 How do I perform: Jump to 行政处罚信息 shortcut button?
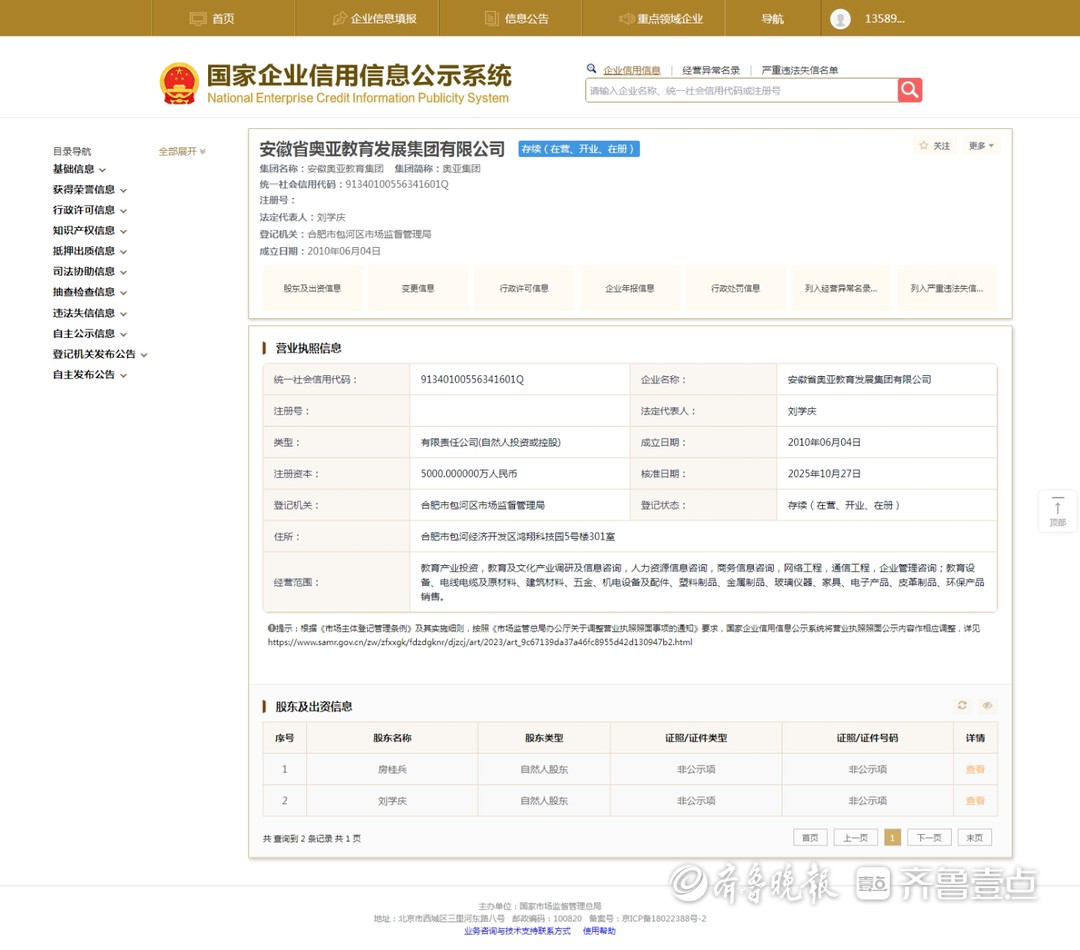click(736, 288)
